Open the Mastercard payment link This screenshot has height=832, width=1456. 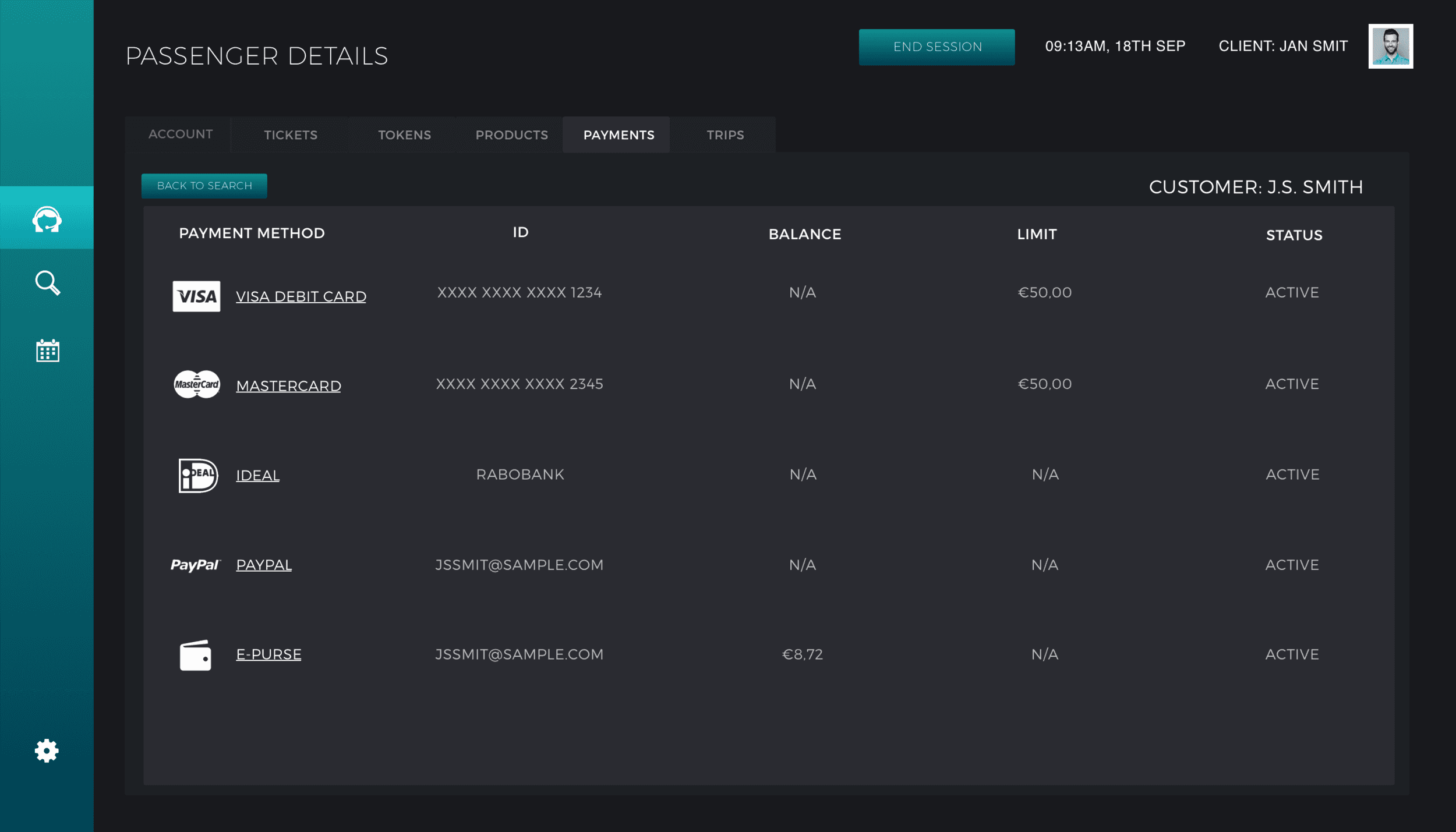pos(288,385)
